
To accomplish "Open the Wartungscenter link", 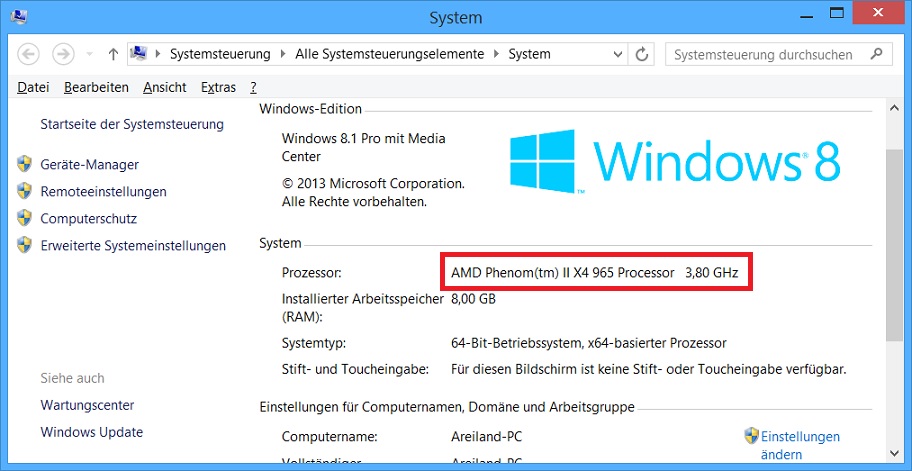I will pos(87,405).
